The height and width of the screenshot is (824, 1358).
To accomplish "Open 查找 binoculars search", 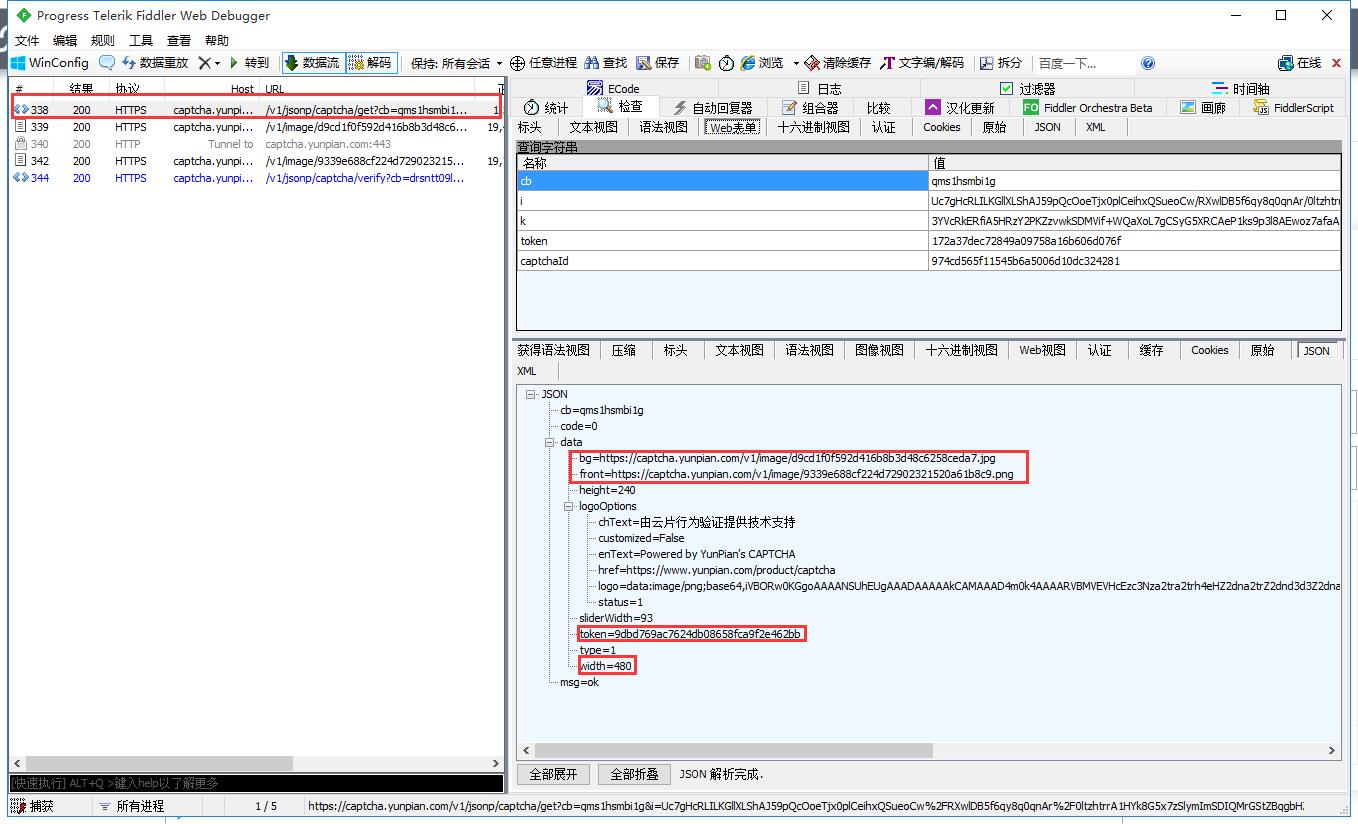I will pyautogui.click(x=606, y=63).
